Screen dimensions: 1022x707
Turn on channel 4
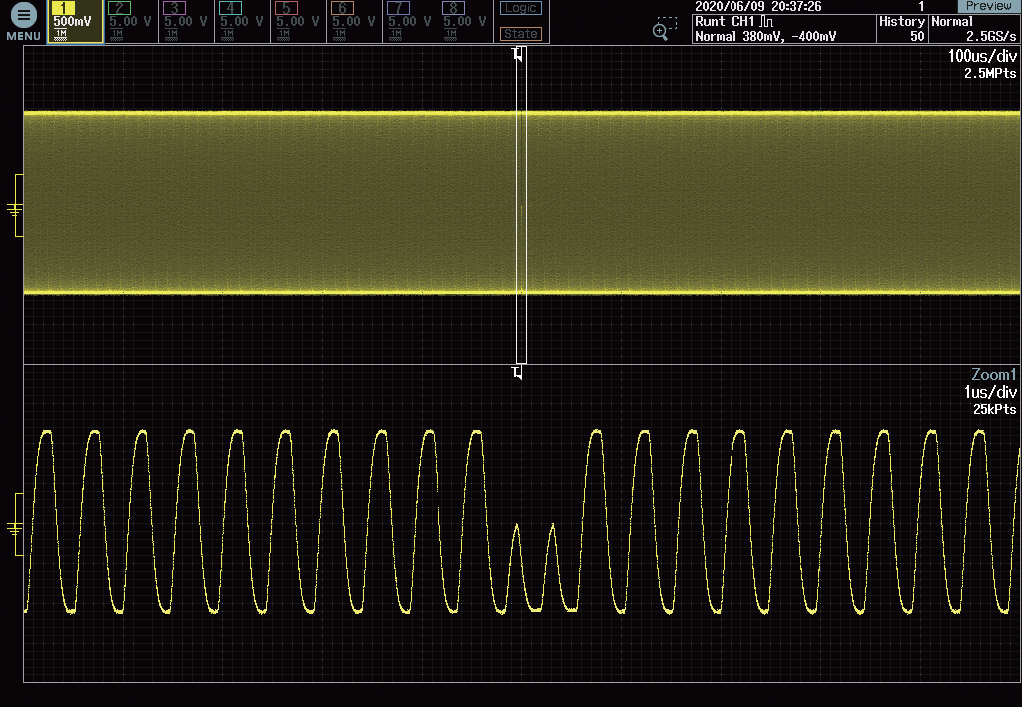(x=242, y=22)
